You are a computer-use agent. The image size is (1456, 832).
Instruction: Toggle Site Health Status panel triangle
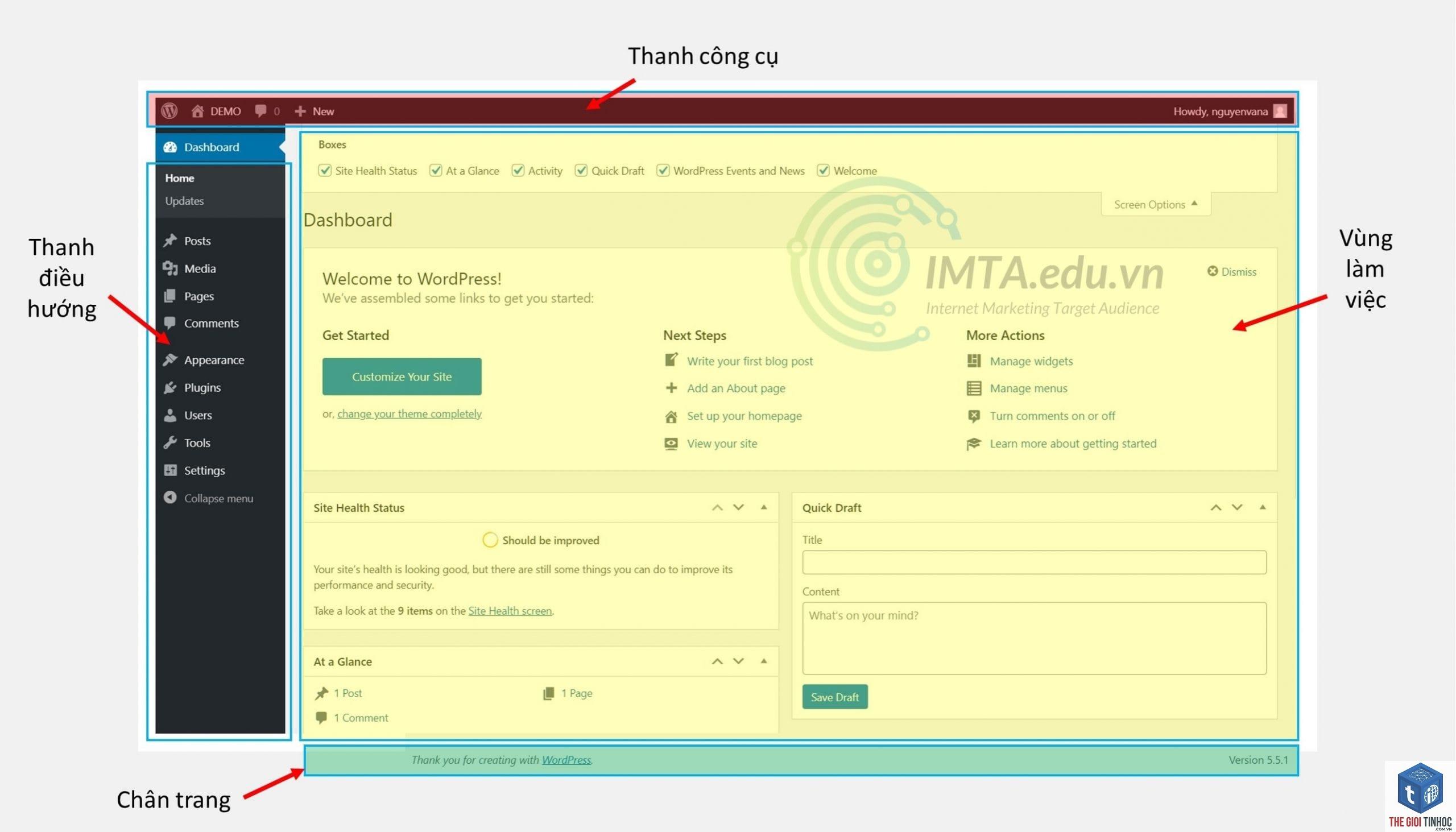[x=764, y=507]
